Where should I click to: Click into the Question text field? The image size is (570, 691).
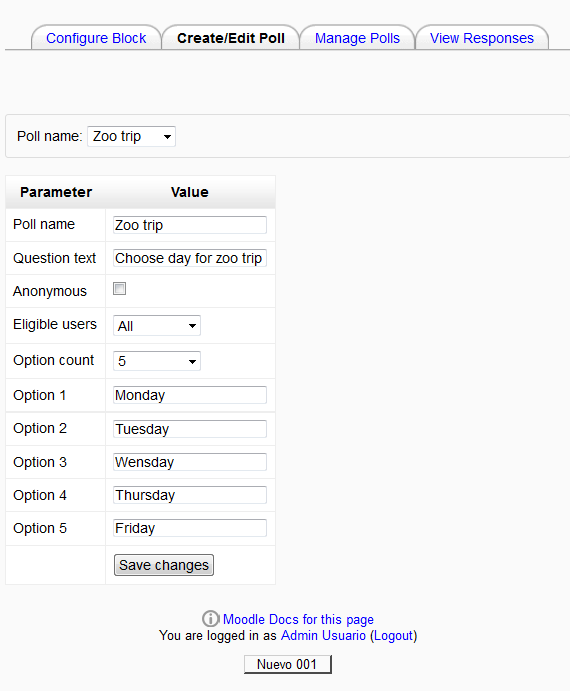(190, 258)
